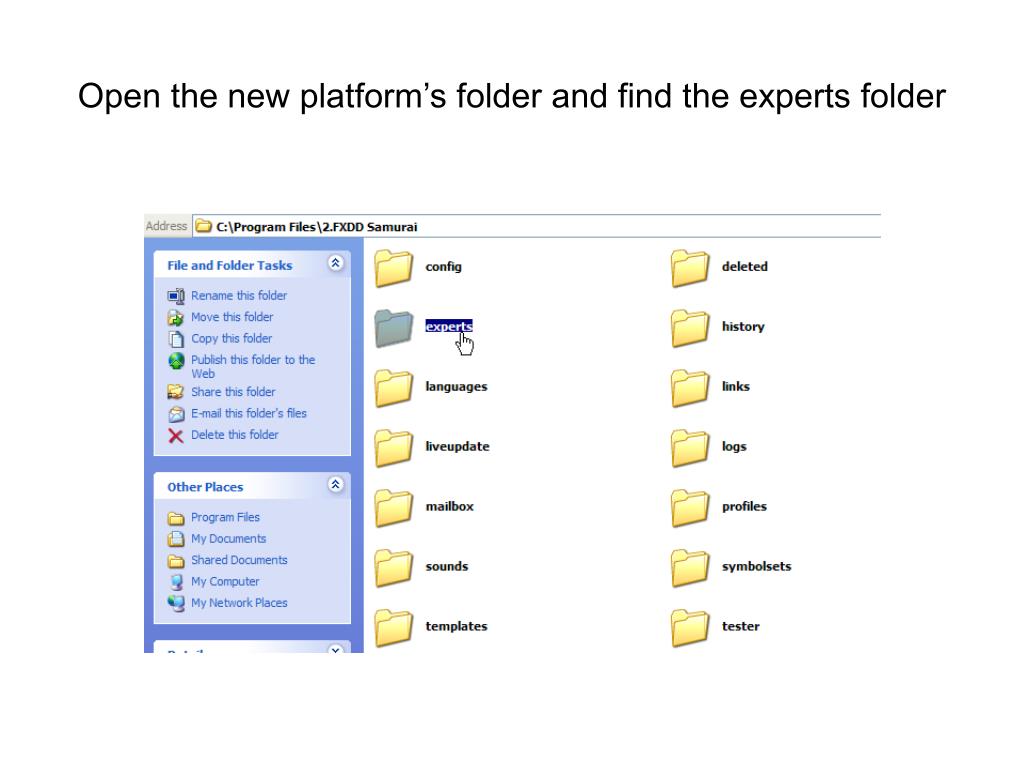Viewport: 1024px width, 768px height.
Task: Select the liveupdate folder icon
Action: (x=394, y=448)
